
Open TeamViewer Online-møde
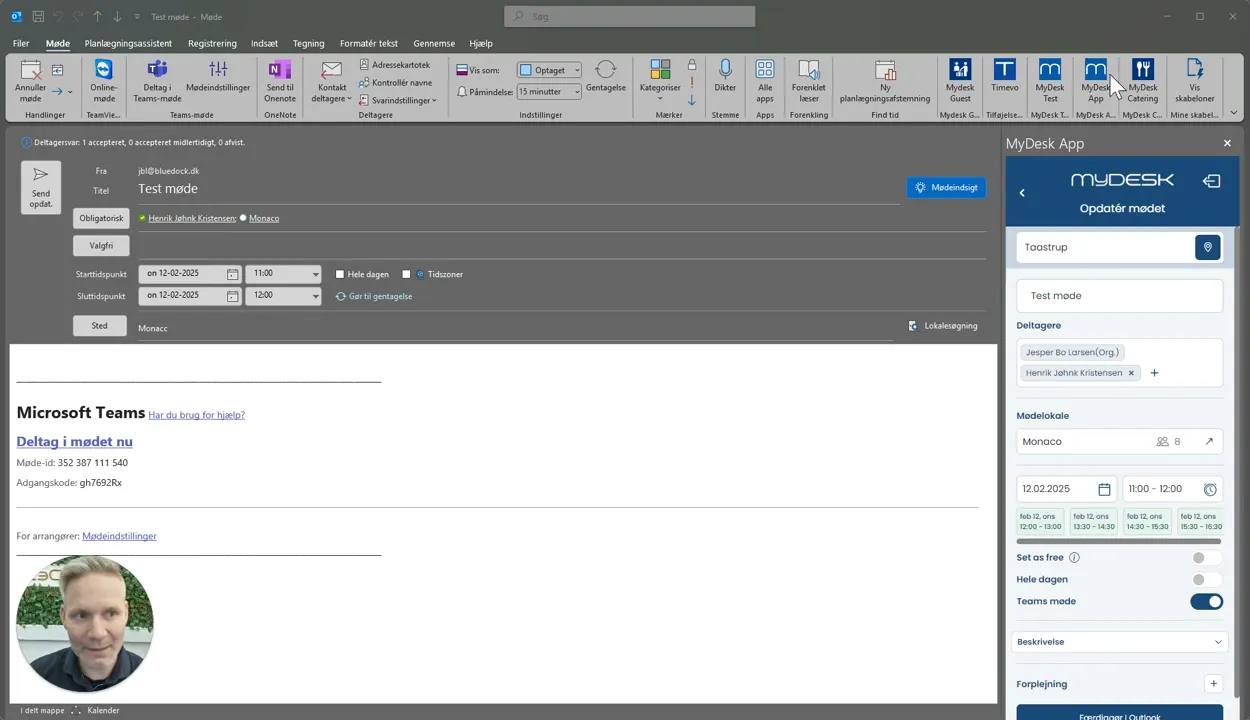click(104, 80)
